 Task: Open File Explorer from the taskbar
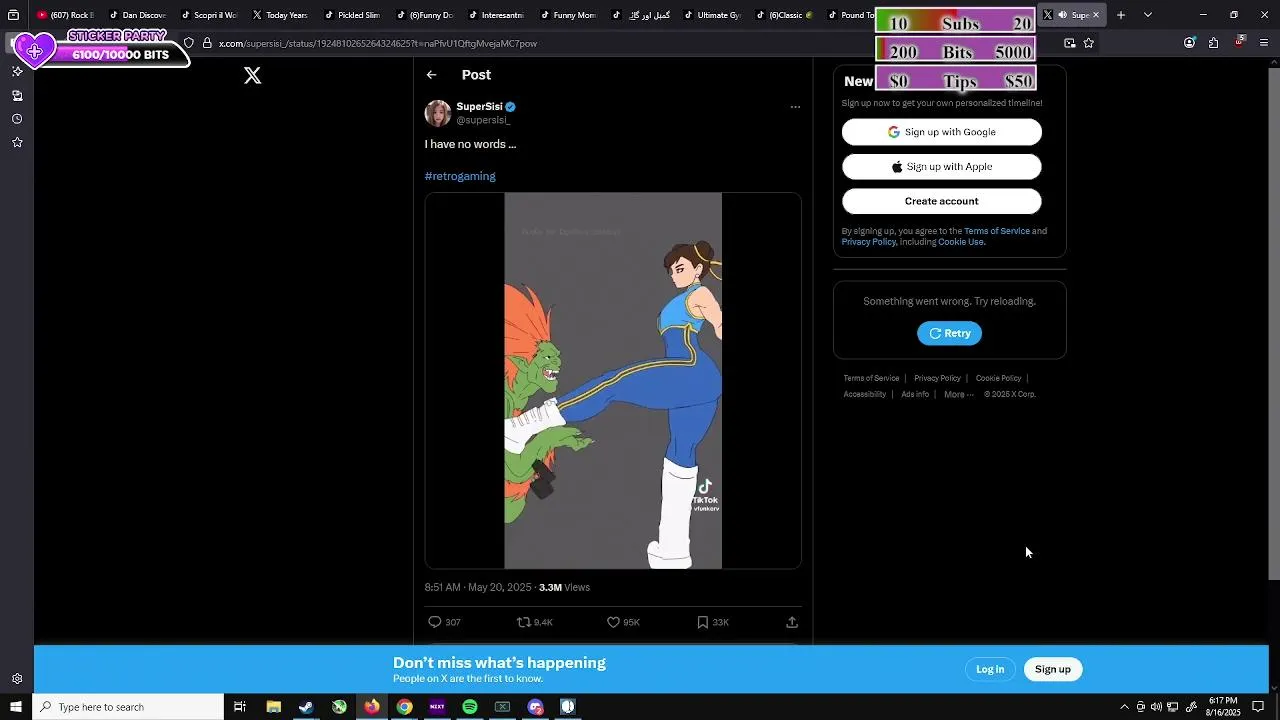pos(273,707)
